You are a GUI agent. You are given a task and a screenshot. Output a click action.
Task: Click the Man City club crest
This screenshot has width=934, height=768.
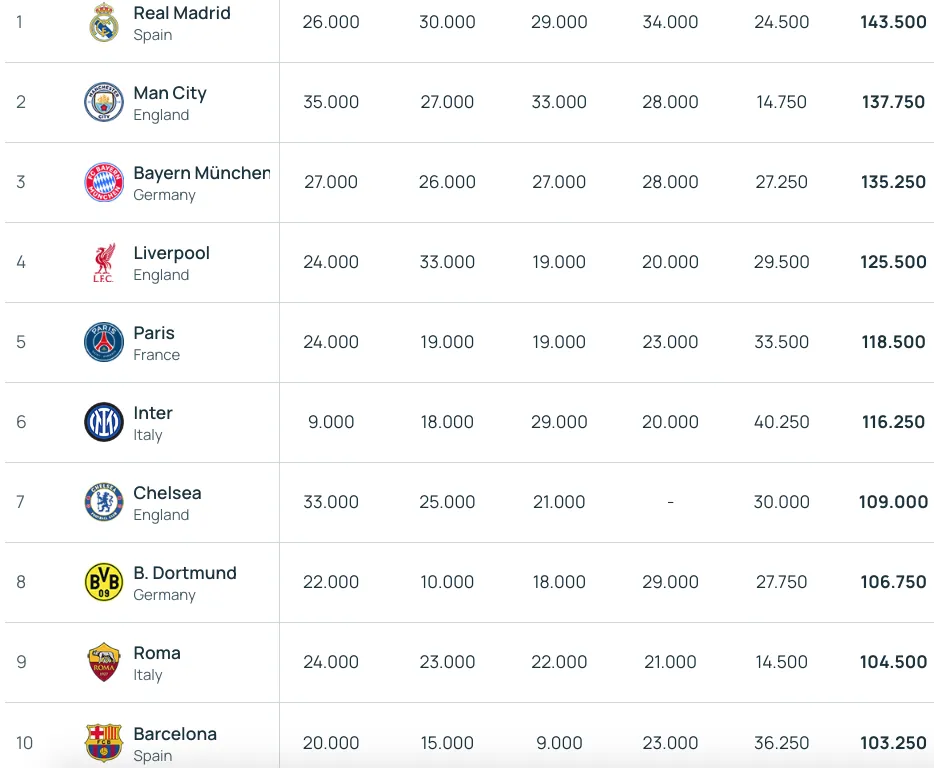pos(104,102)
